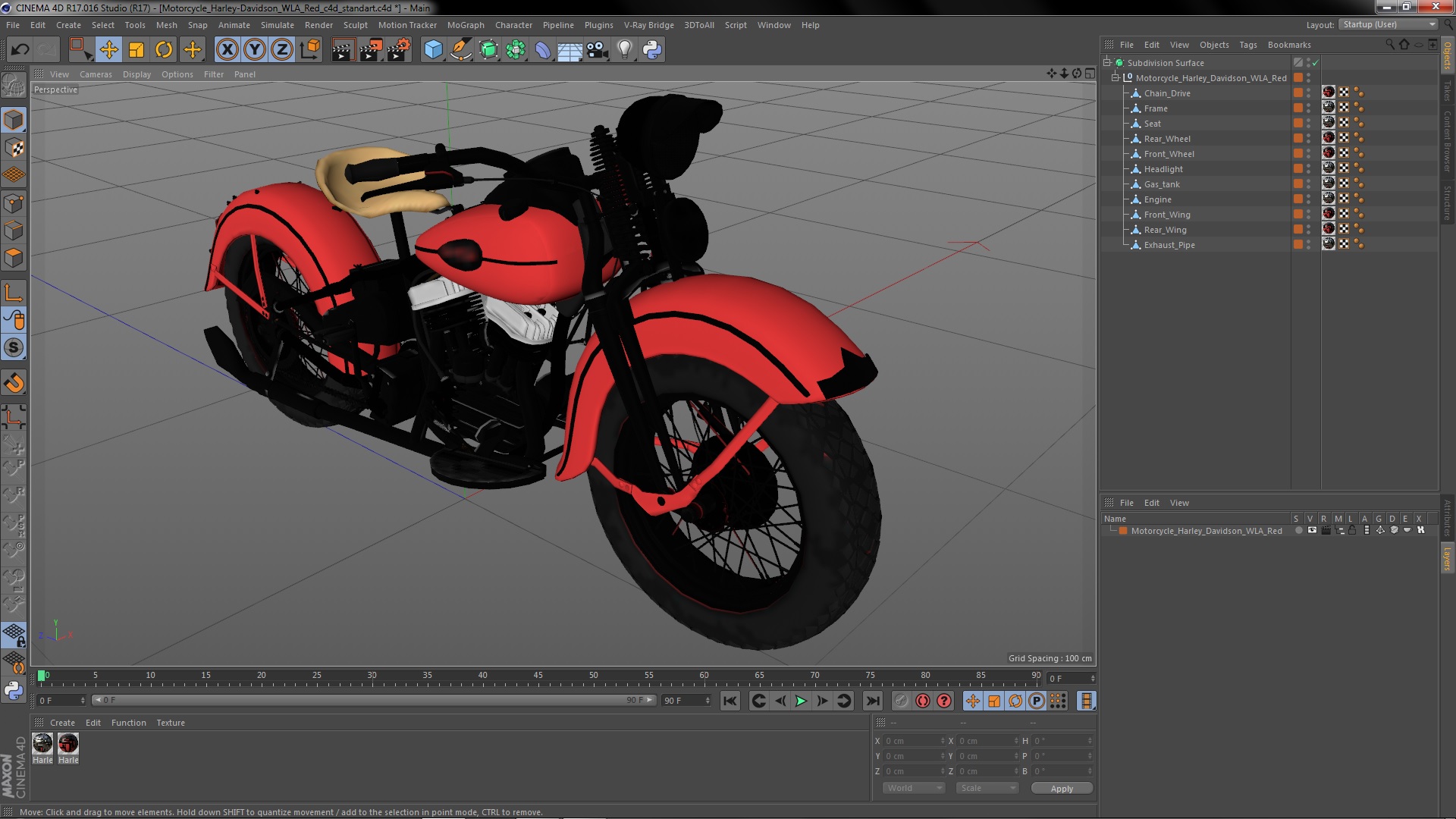Play the animation forward
Image resolution: width=1456 pixels, height=819 pixels.
click(801, 701)
